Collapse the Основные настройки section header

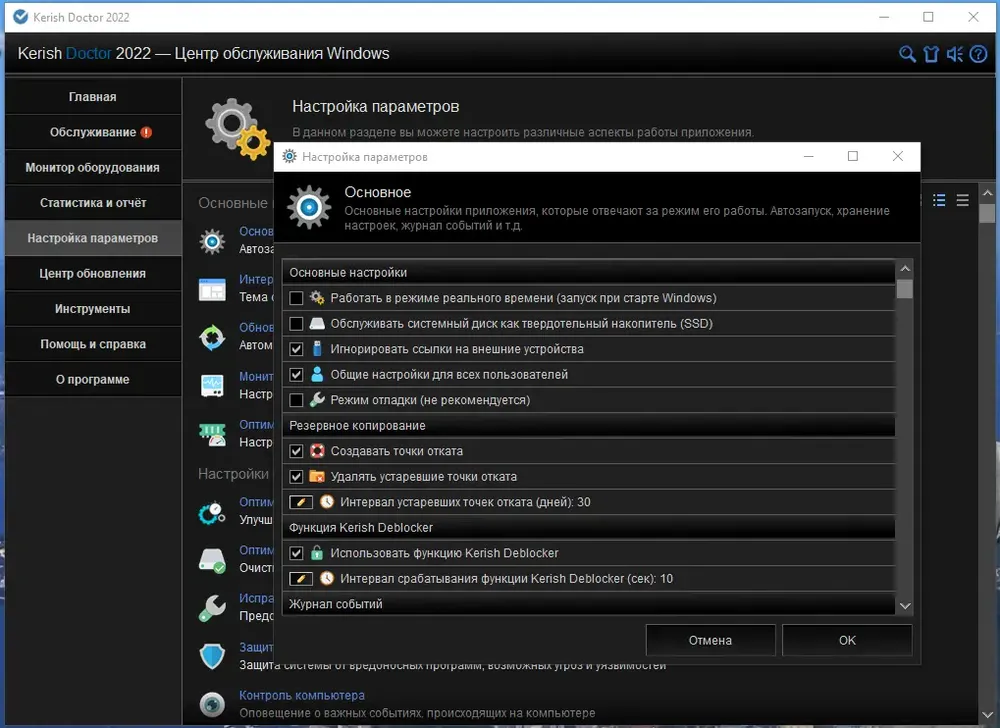(588, 272)
